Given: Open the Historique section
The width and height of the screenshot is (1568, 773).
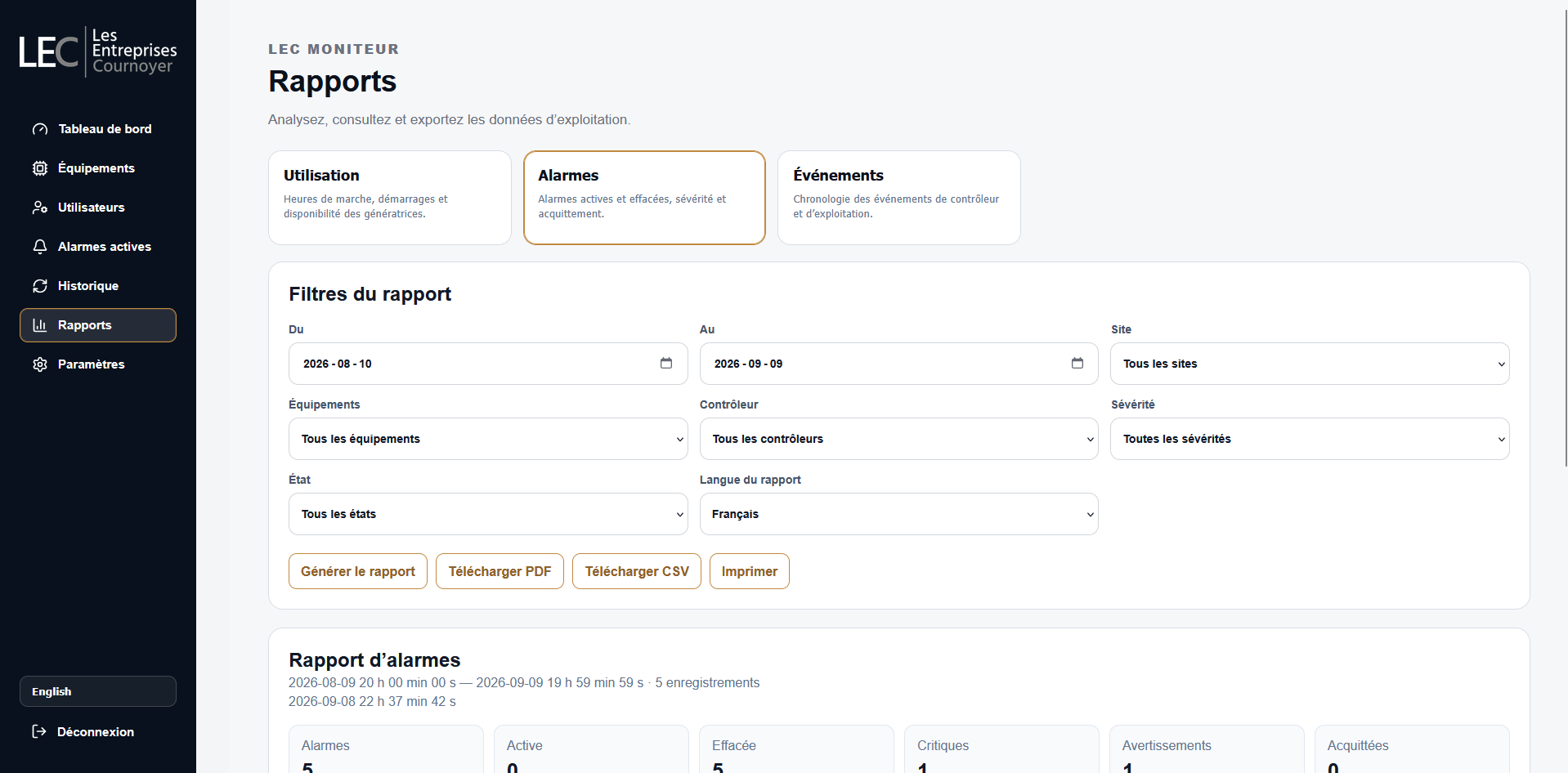Looking at the screenshot, I should pos(98,286).
